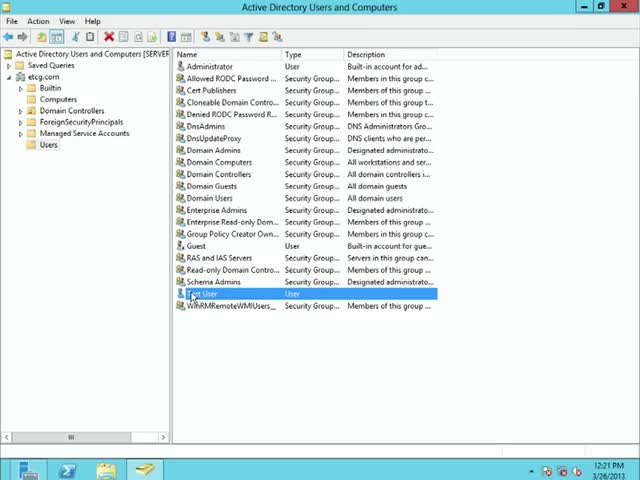Sort by the Type column header
Image resolution: width=640 pixels, height=480 pixels.
pyautogui.click(x=312, y=54)
